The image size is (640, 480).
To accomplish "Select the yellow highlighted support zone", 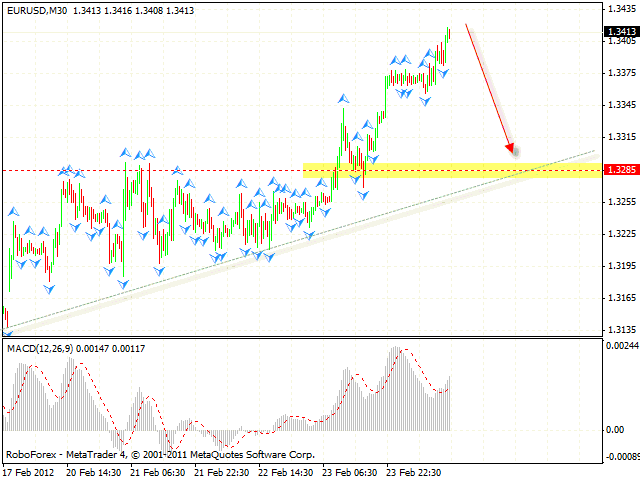I will click(450, 170).
